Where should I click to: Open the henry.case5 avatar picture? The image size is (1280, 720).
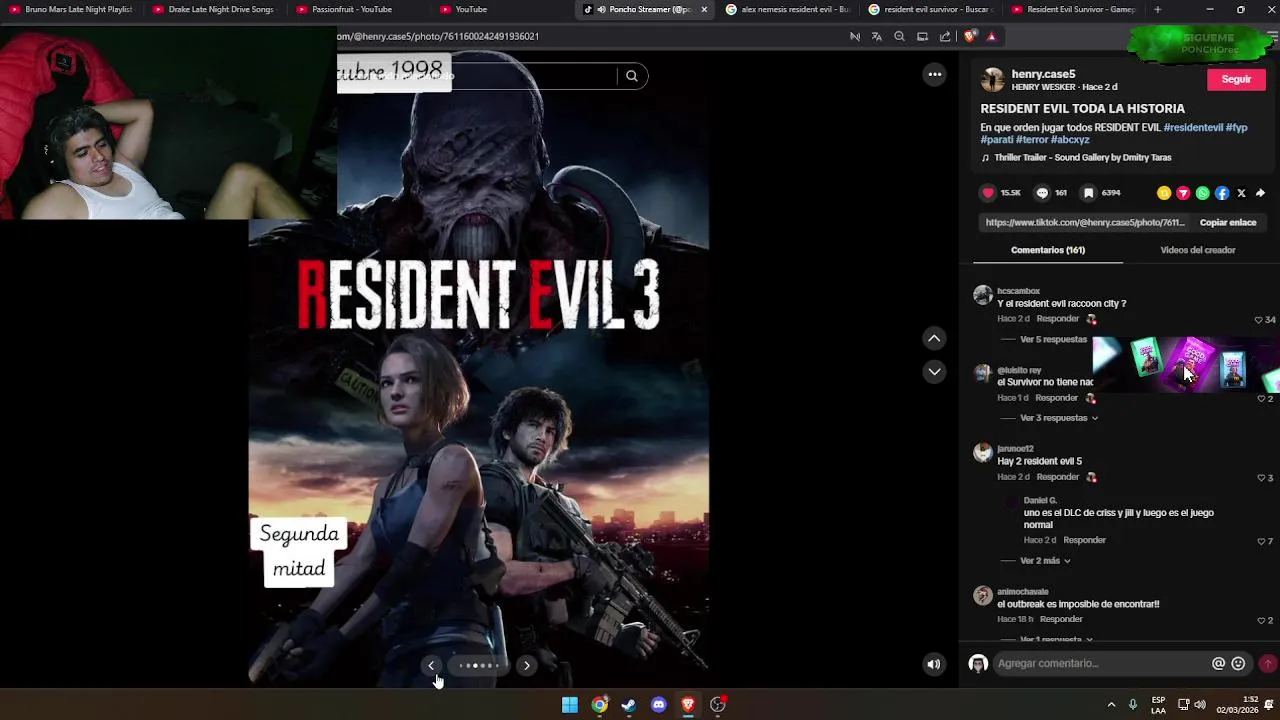(992, 80)
